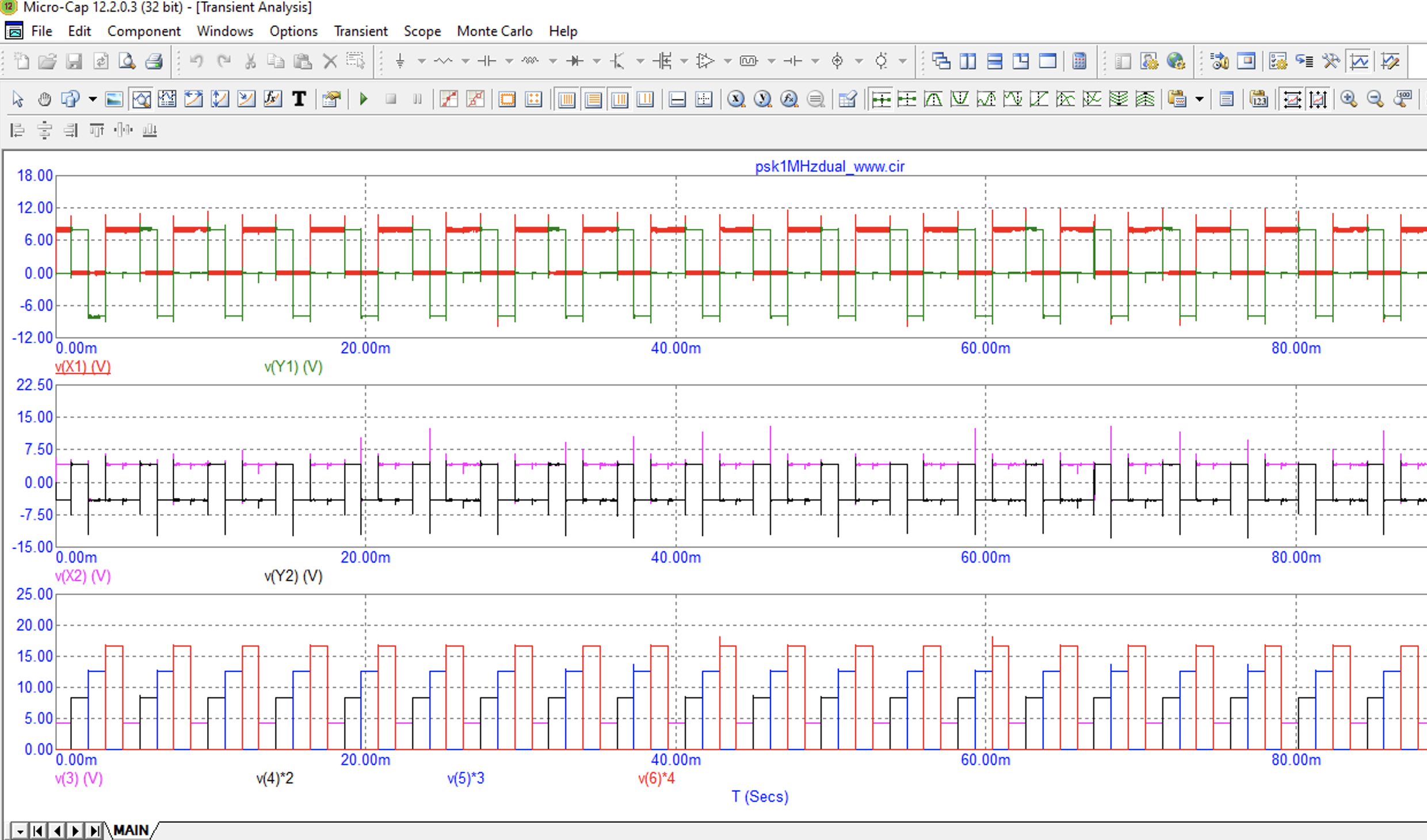Open the Monte Carlo menu
1427x840 pixels.
pos(495,31)
